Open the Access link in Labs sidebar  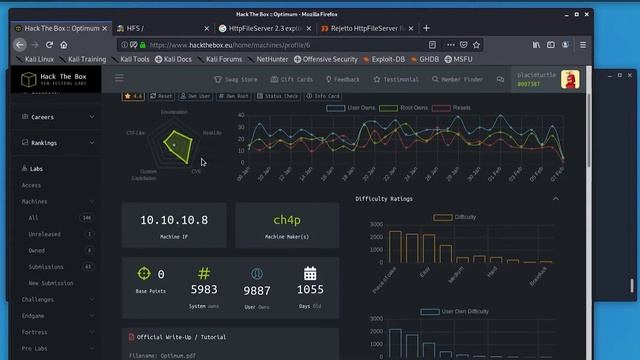31,185
